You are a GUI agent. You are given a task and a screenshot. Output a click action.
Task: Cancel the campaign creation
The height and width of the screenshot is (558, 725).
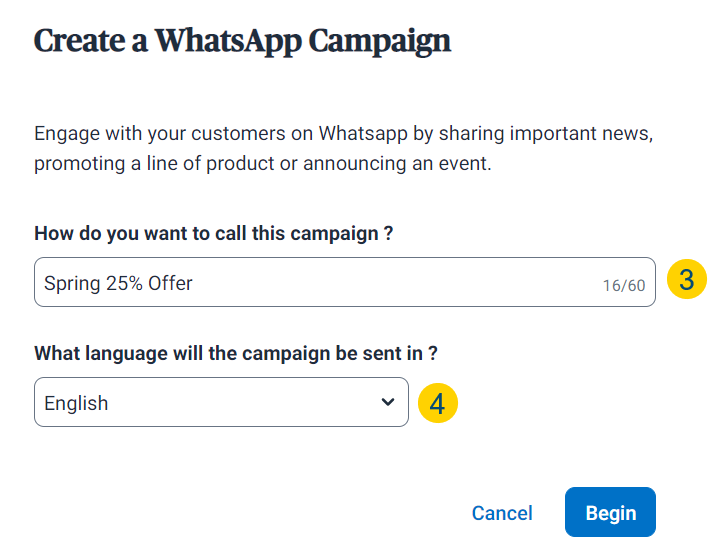point(502,513)
